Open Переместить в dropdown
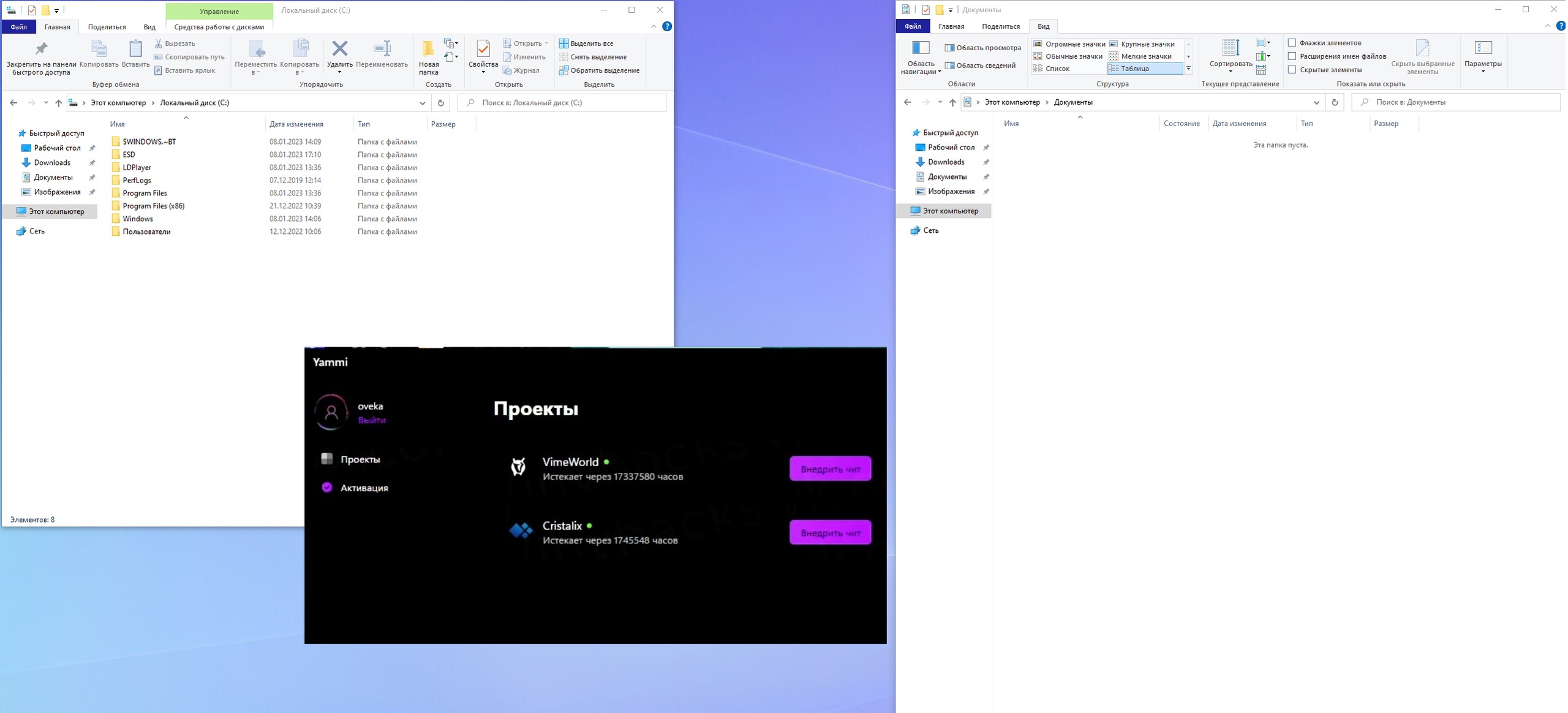The width and height of the screenshot is (1568, 713). (x=255, y=58)
